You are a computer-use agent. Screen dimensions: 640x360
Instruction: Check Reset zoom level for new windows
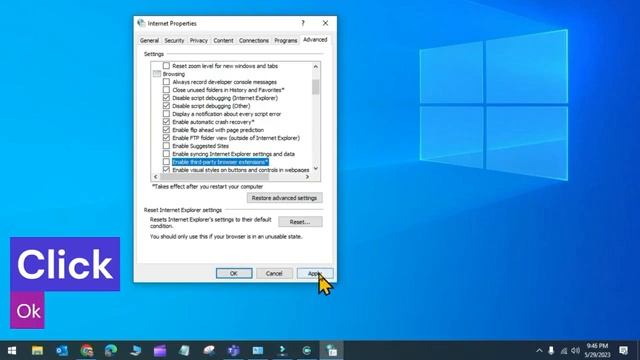click(x=166, y=66)
